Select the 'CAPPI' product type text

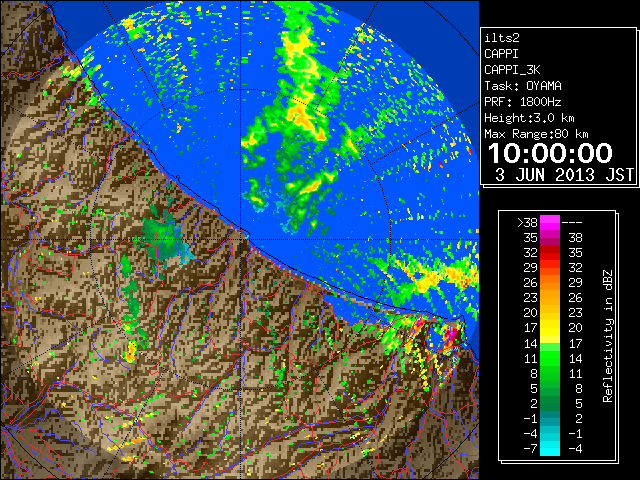(501, 54)
